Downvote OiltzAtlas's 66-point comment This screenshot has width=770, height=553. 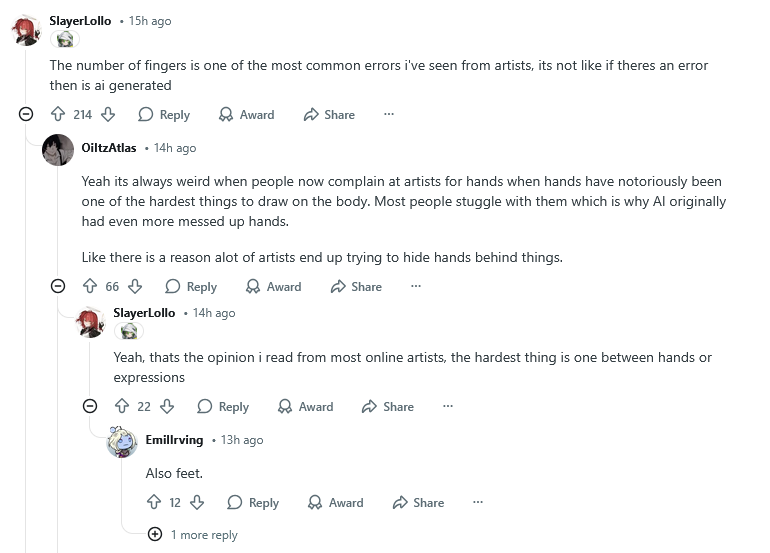coord(135,287)
